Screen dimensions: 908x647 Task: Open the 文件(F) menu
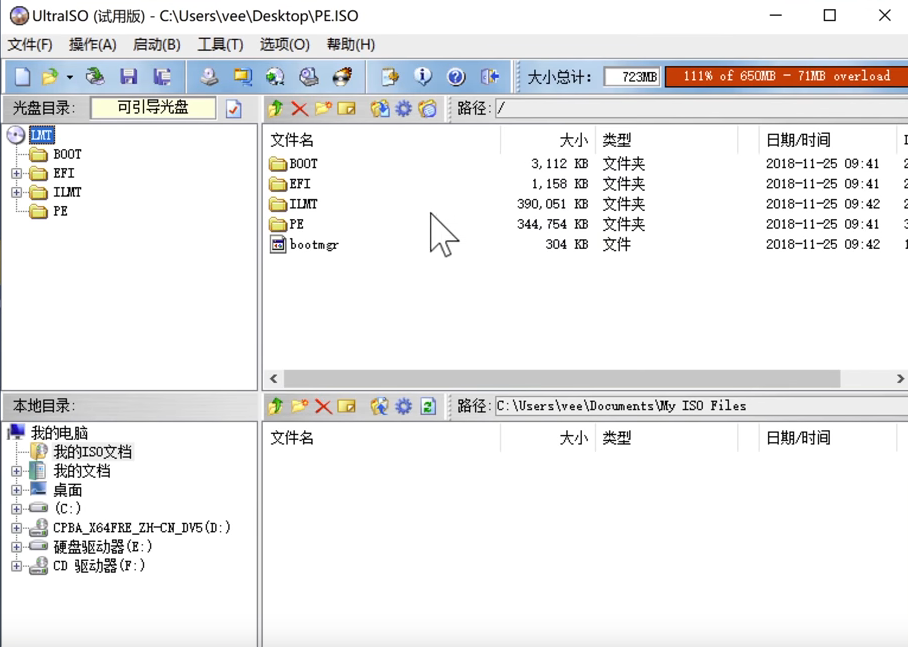[x=30, y=45]
